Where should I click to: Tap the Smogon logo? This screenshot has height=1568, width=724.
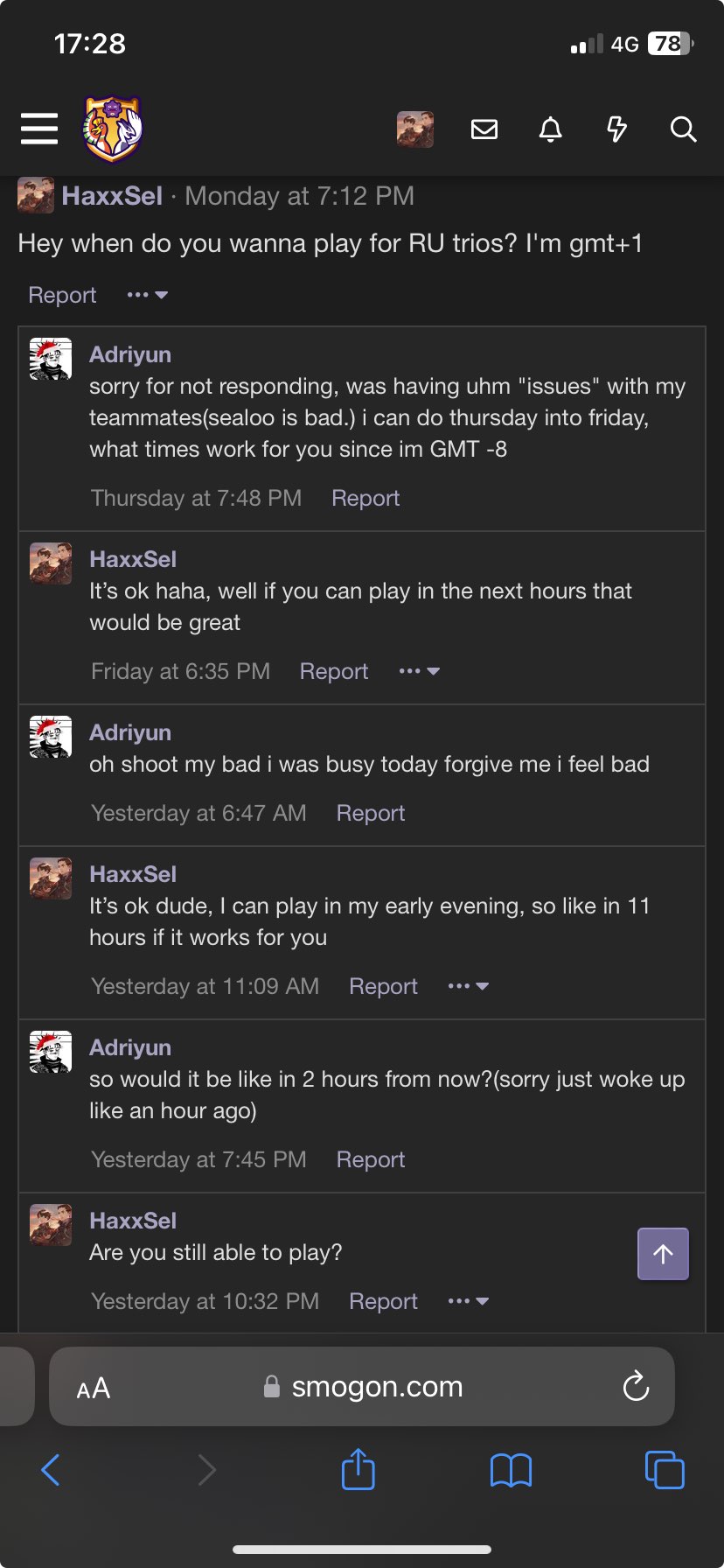(x=113, y=129)
